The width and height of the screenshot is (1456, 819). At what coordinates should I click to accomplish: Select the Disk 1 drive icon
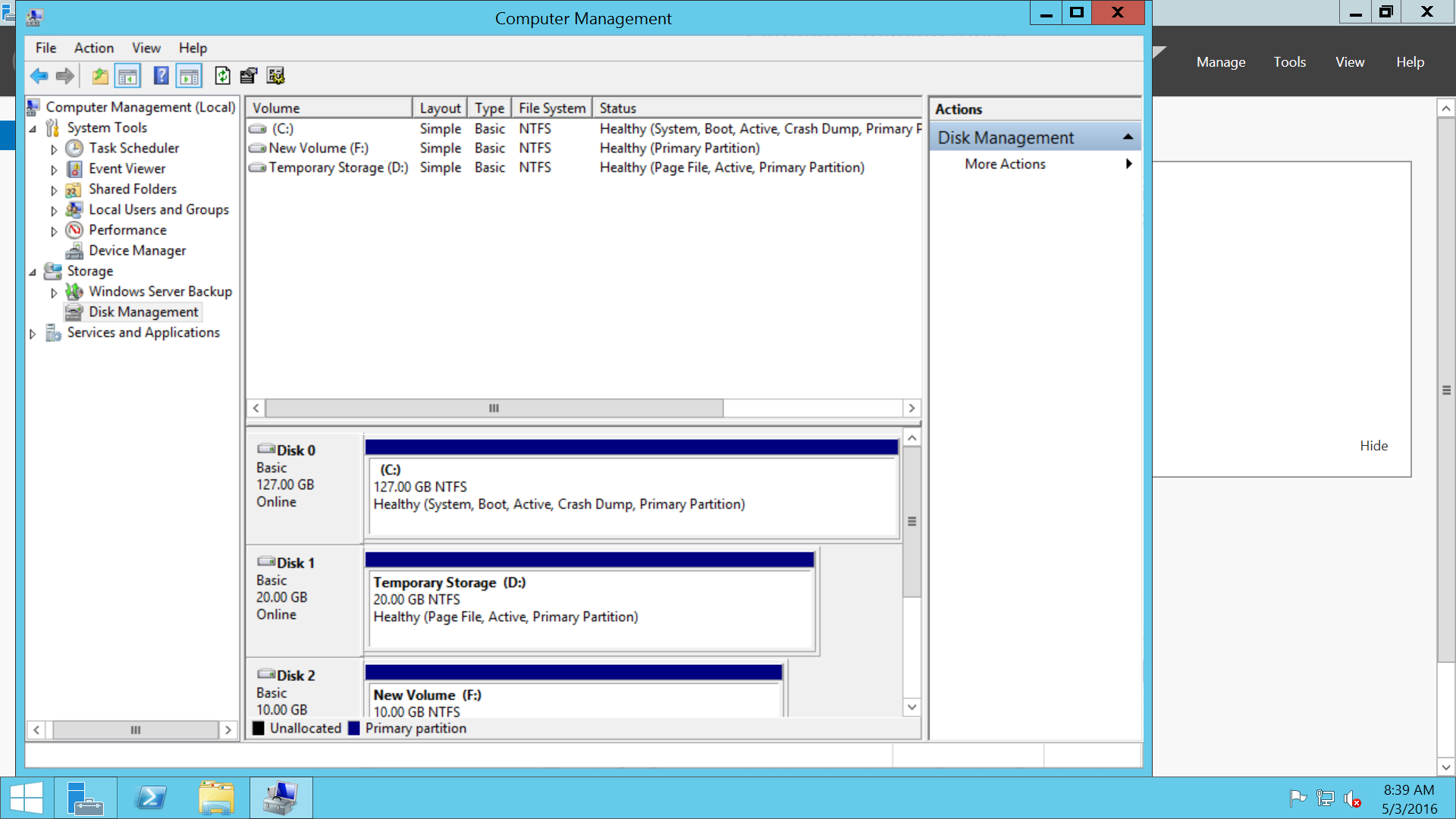pos(266,562)
